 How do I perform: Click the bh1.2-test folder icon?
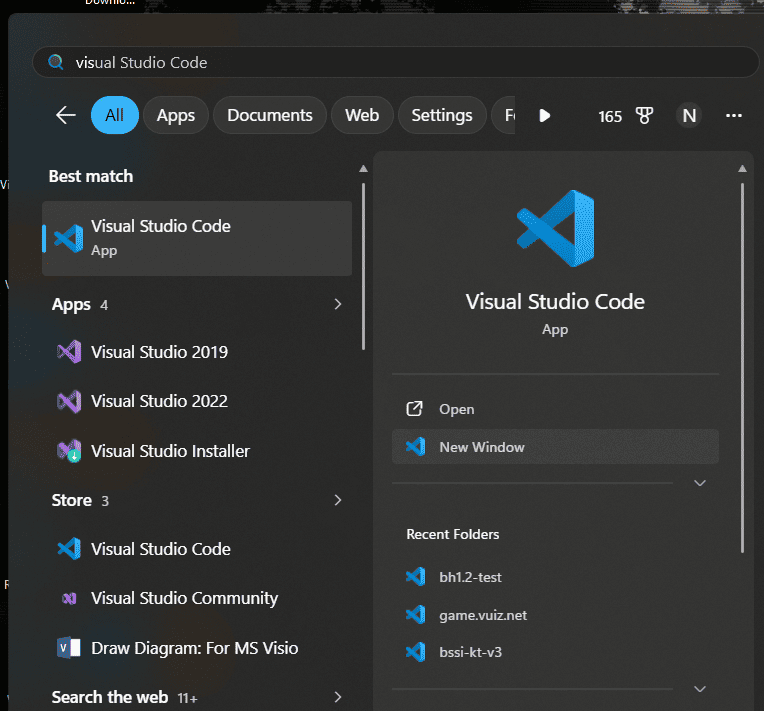[416, 577]
